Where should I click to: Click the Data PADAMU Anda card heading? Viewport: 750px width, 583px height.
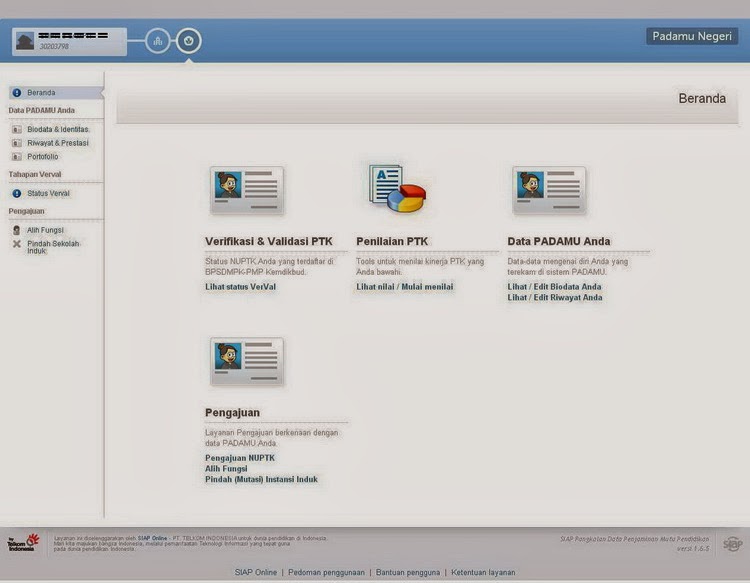click(x=559, y=242)
